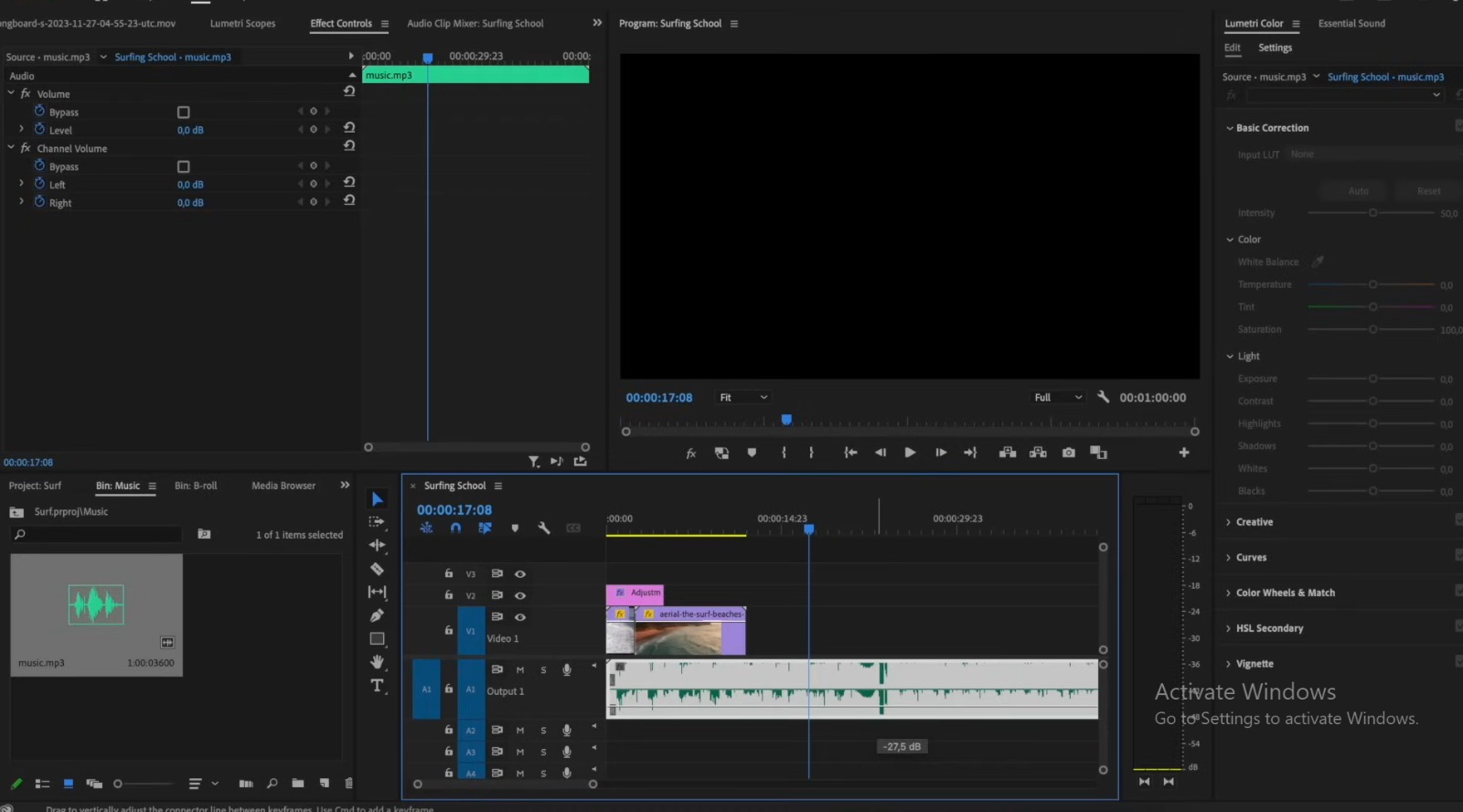Expand the Curves section
The width and height of the screenshot is (1463, 812).
tap(1228, 558)
